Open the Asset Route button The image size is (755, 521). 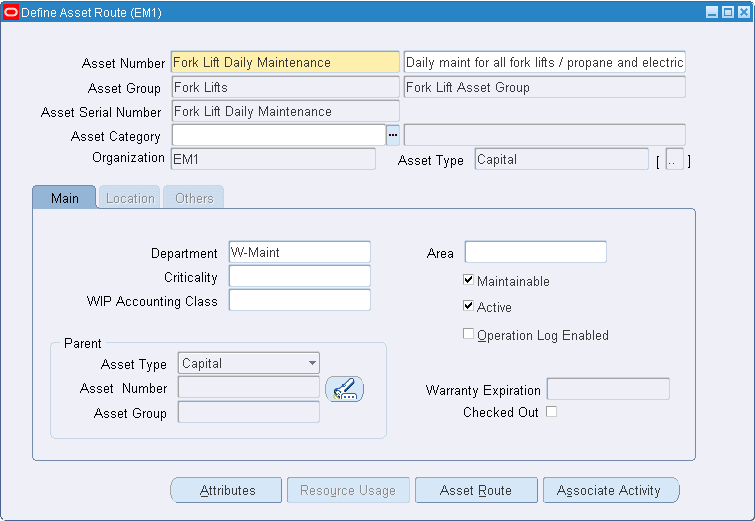coord(476,490)
